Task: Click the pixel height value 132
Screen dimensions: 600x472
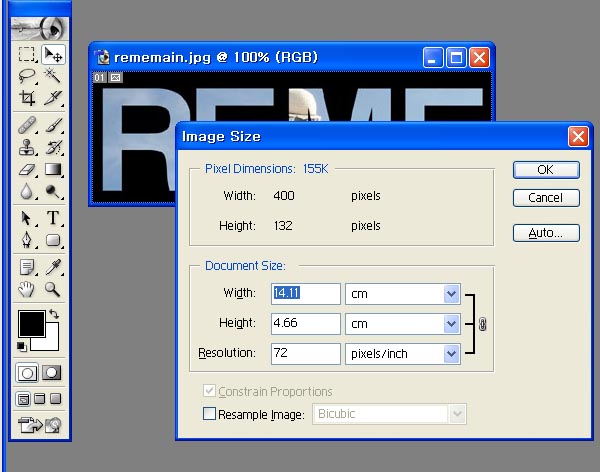Action: 283,225
